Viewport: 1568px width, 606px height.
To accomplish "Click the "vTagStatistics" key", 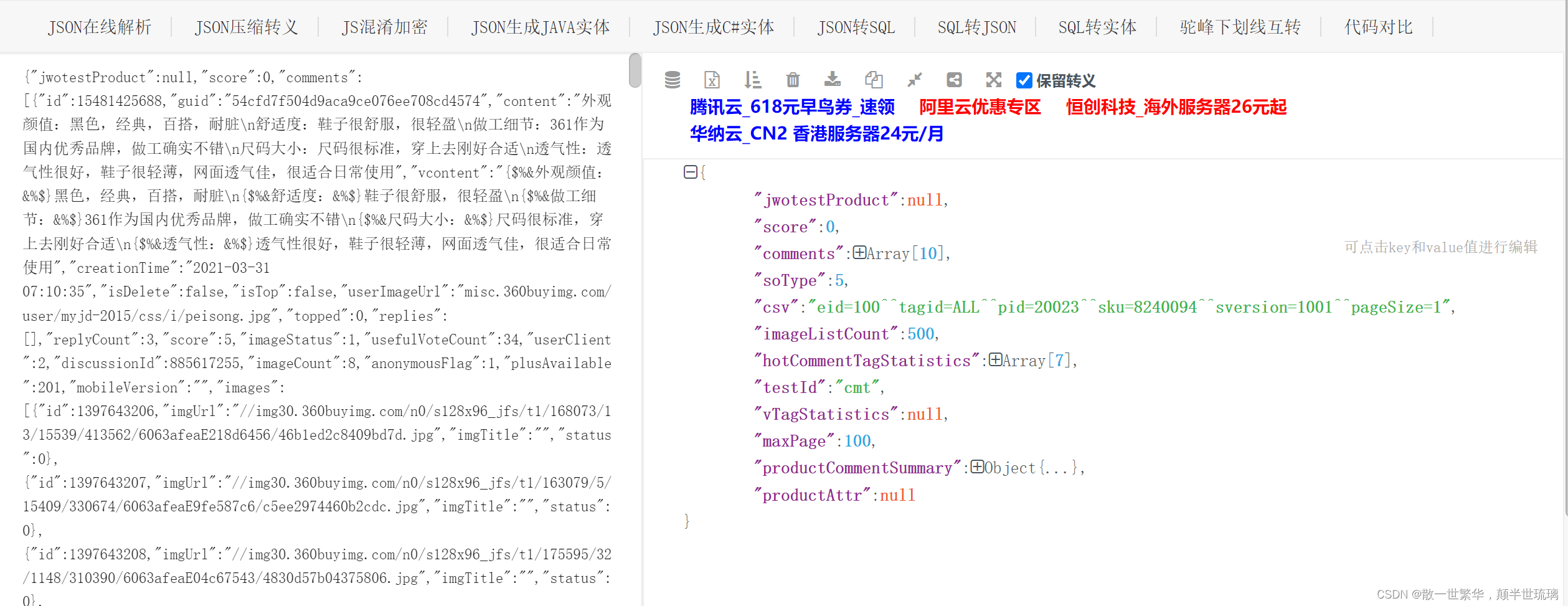I will [x=826, y=414].
